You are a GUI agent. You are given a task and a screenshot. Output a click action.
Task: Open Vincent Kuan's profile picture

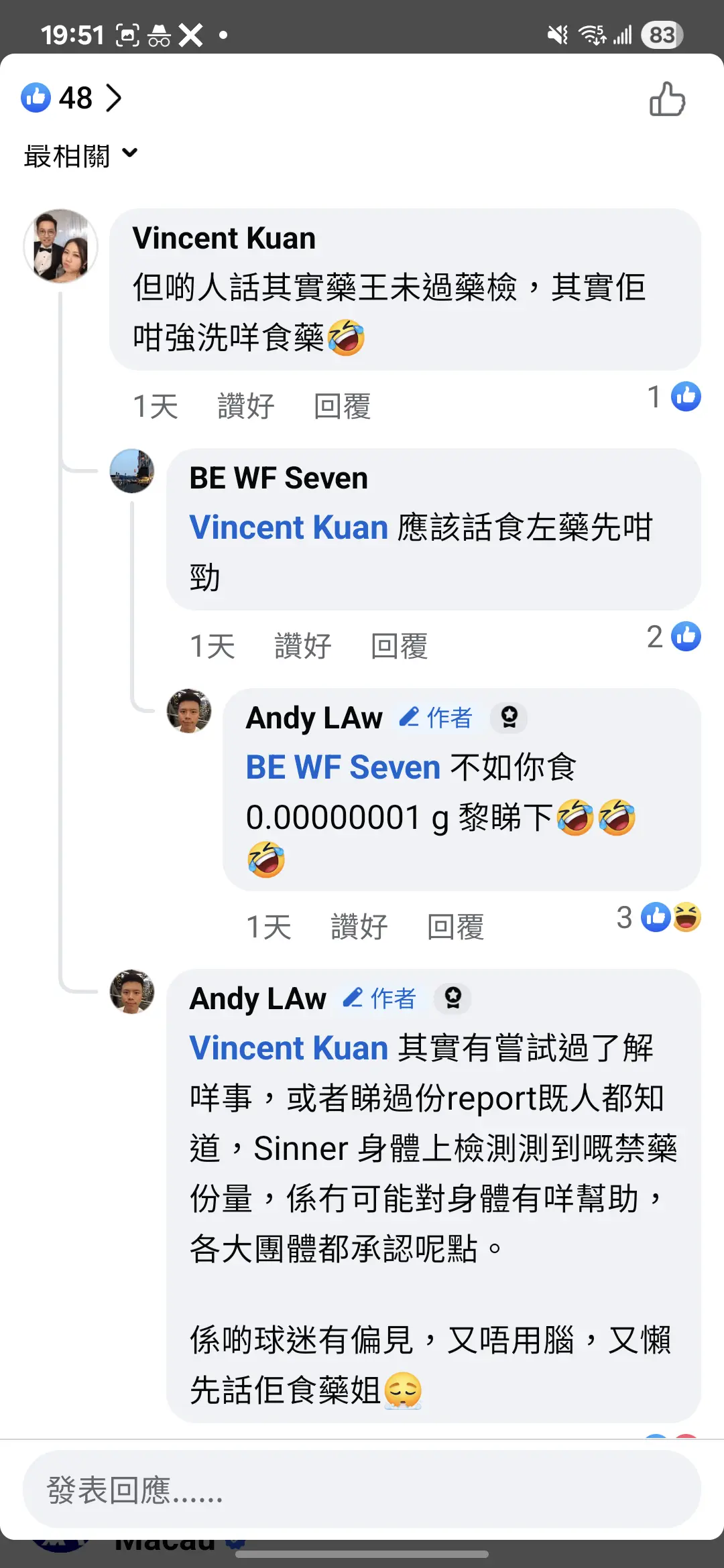pos(60,246)
